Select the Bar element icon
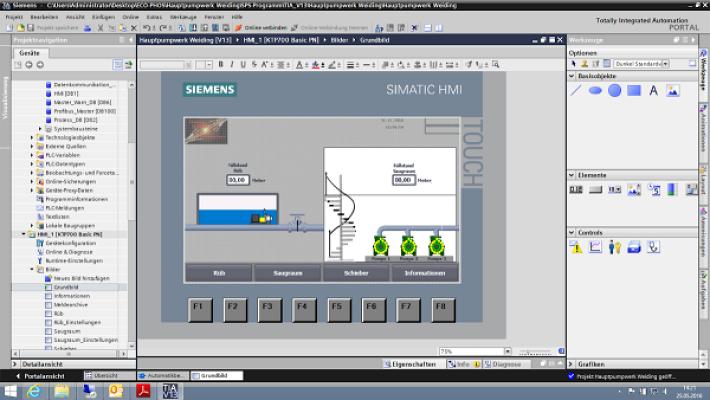Image resolution: width=710 pixels, height=400 pixels. [x=672, y=190]
